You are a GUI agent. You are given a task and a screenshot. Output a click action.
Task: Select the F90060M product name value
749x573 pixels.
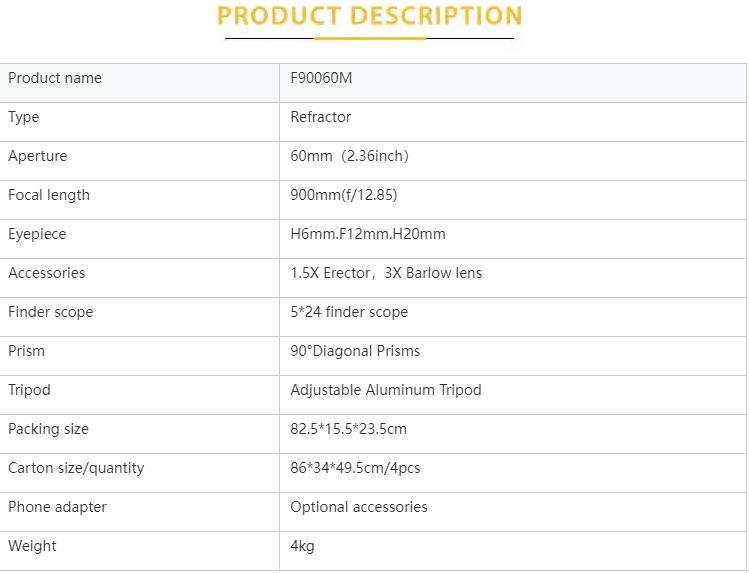[321, 78]
